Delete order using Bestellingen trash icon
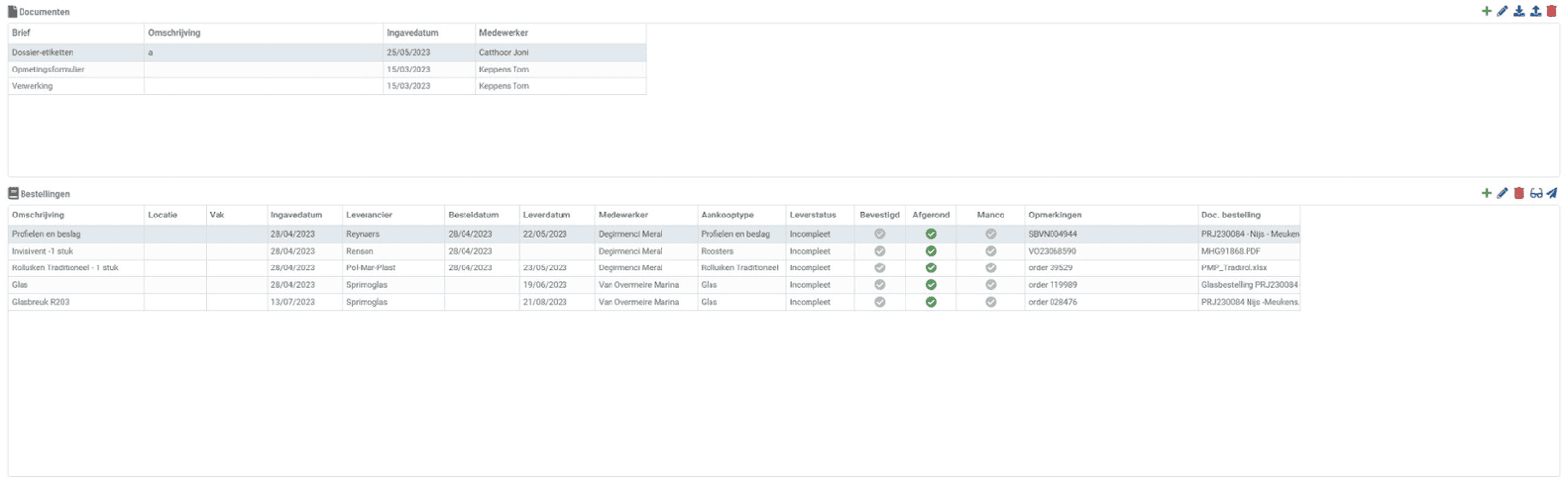Screen dimensions: 1568x482 coord(1519,193)
